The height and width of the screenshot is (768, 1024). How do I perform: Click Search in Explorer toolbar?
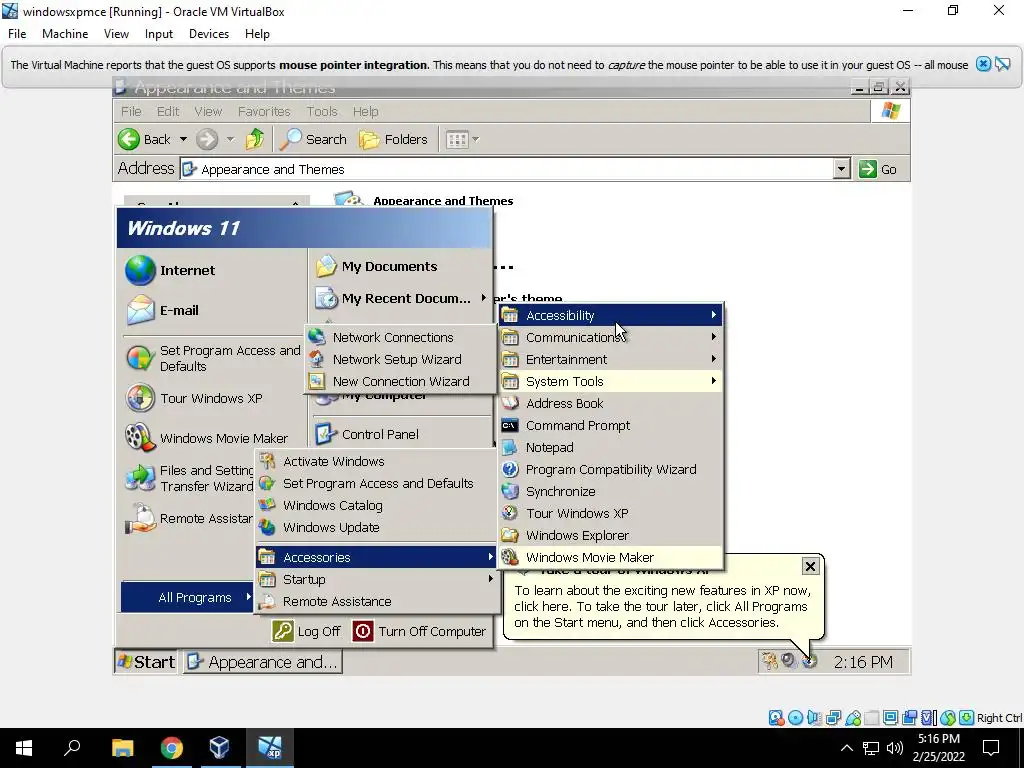[315, 139]
